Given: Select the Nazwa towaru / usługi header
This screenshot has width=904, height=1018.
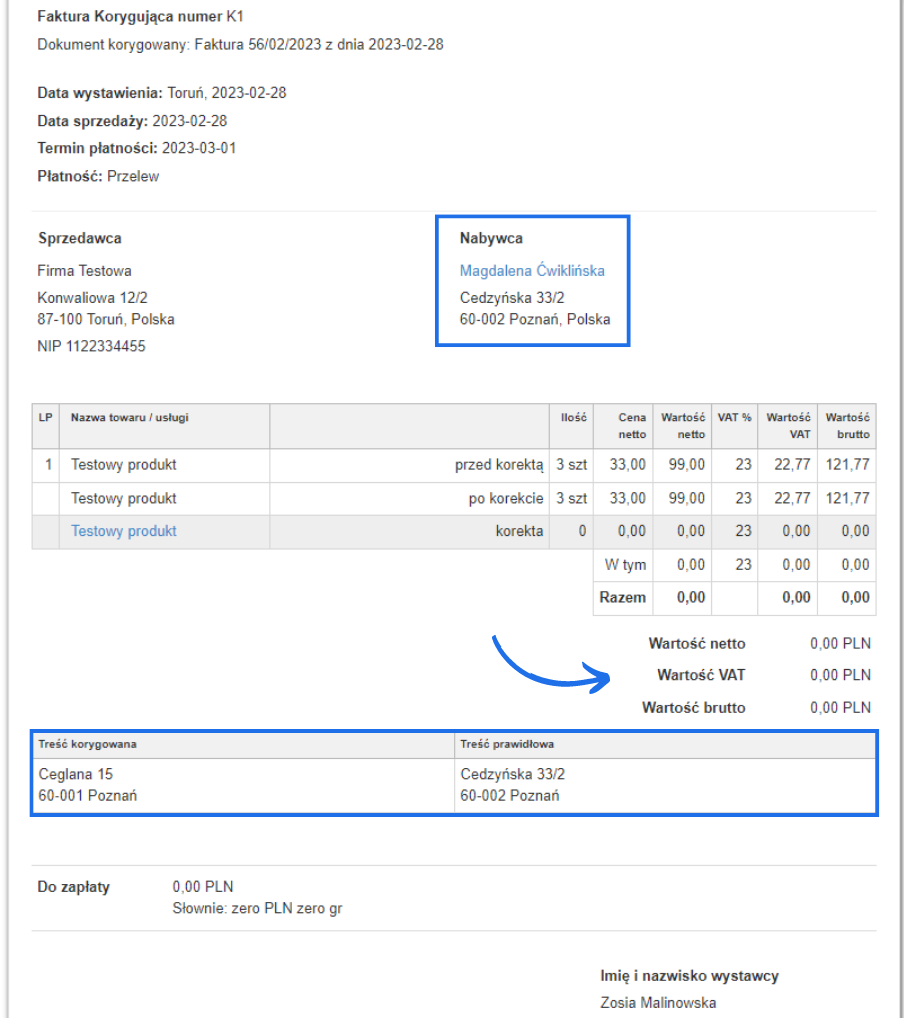Looking at the screenshot, I should coord(129,418).
